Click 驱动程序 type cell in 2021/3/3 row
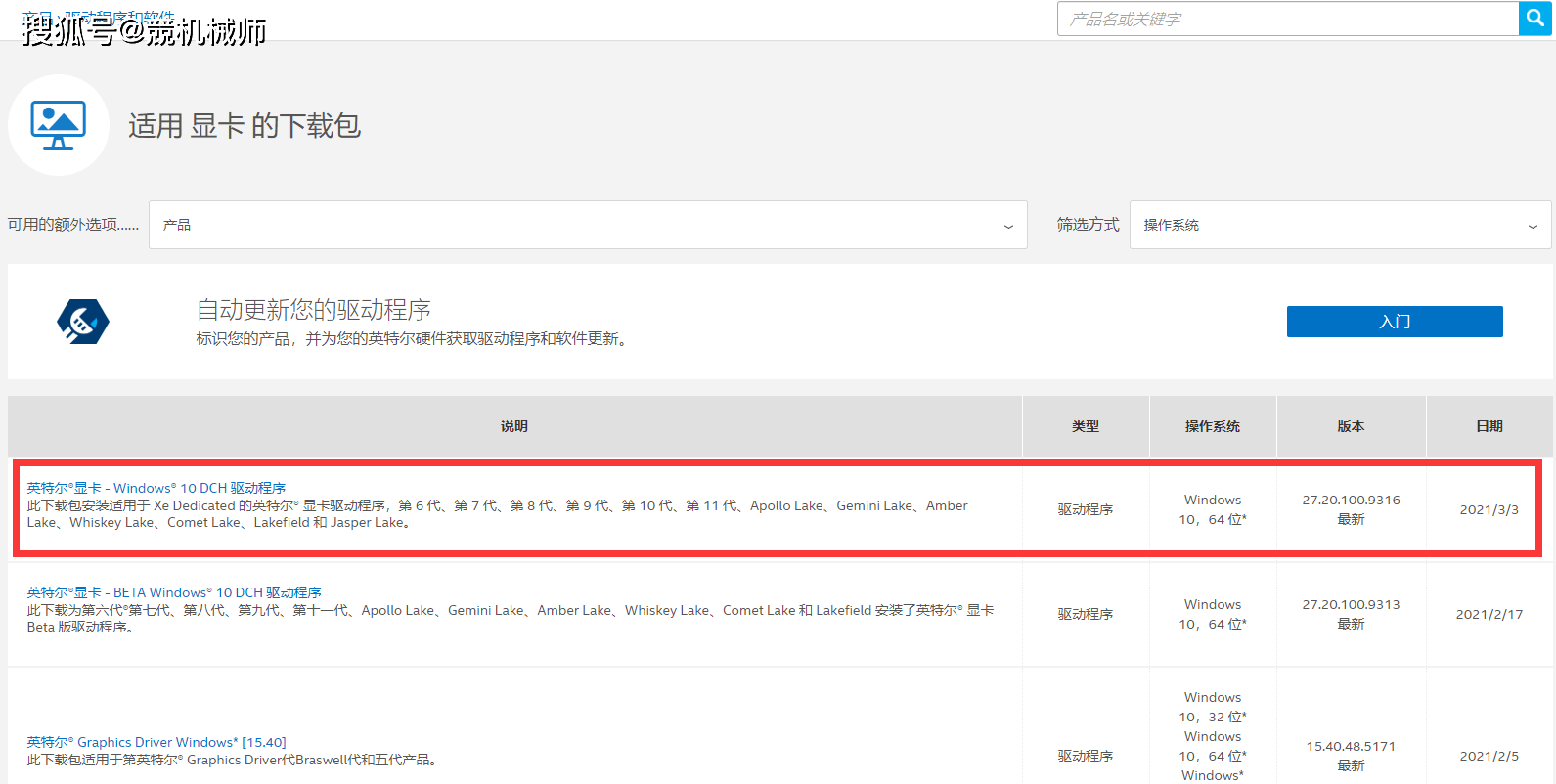The width and height of the screenshot is (1556, 784). pyautogui.click(x=1086, y=509)
